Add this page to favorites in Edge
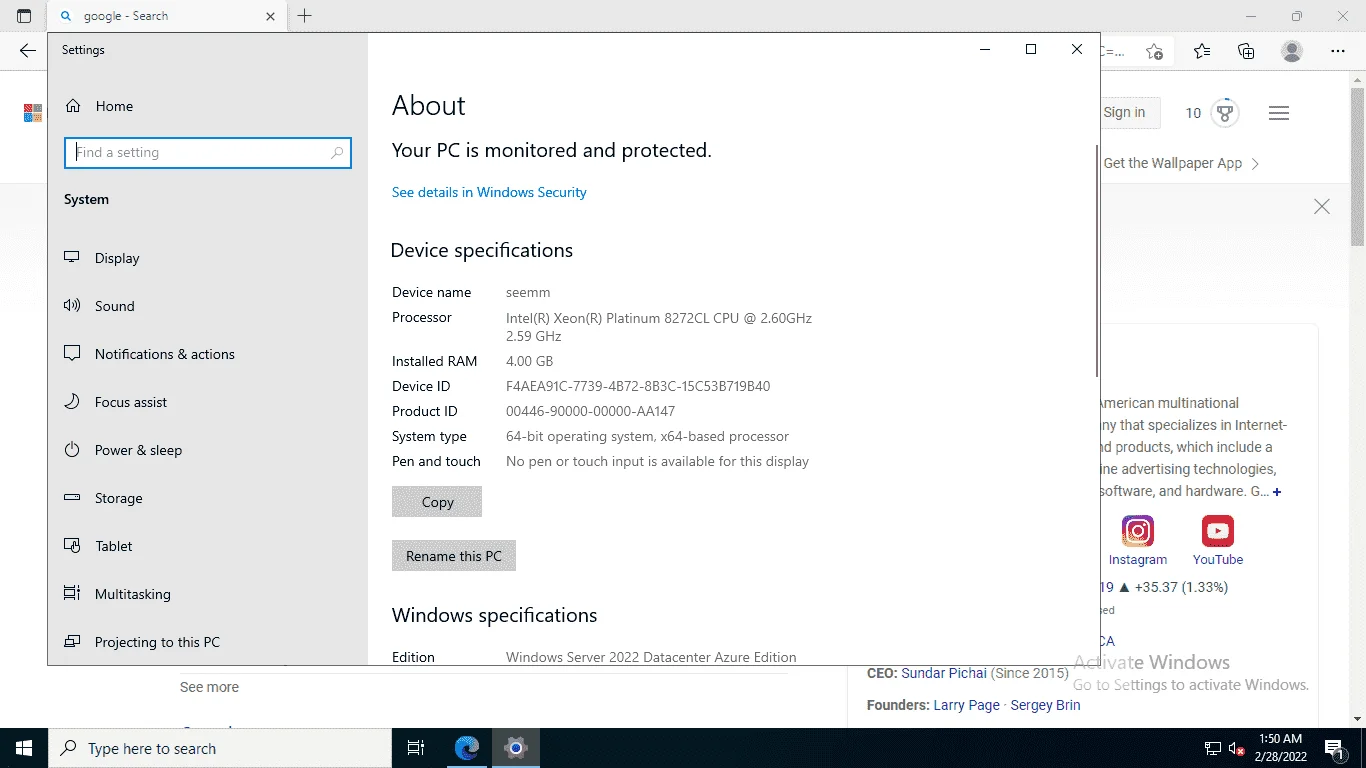 click(x=1154, y=51)
